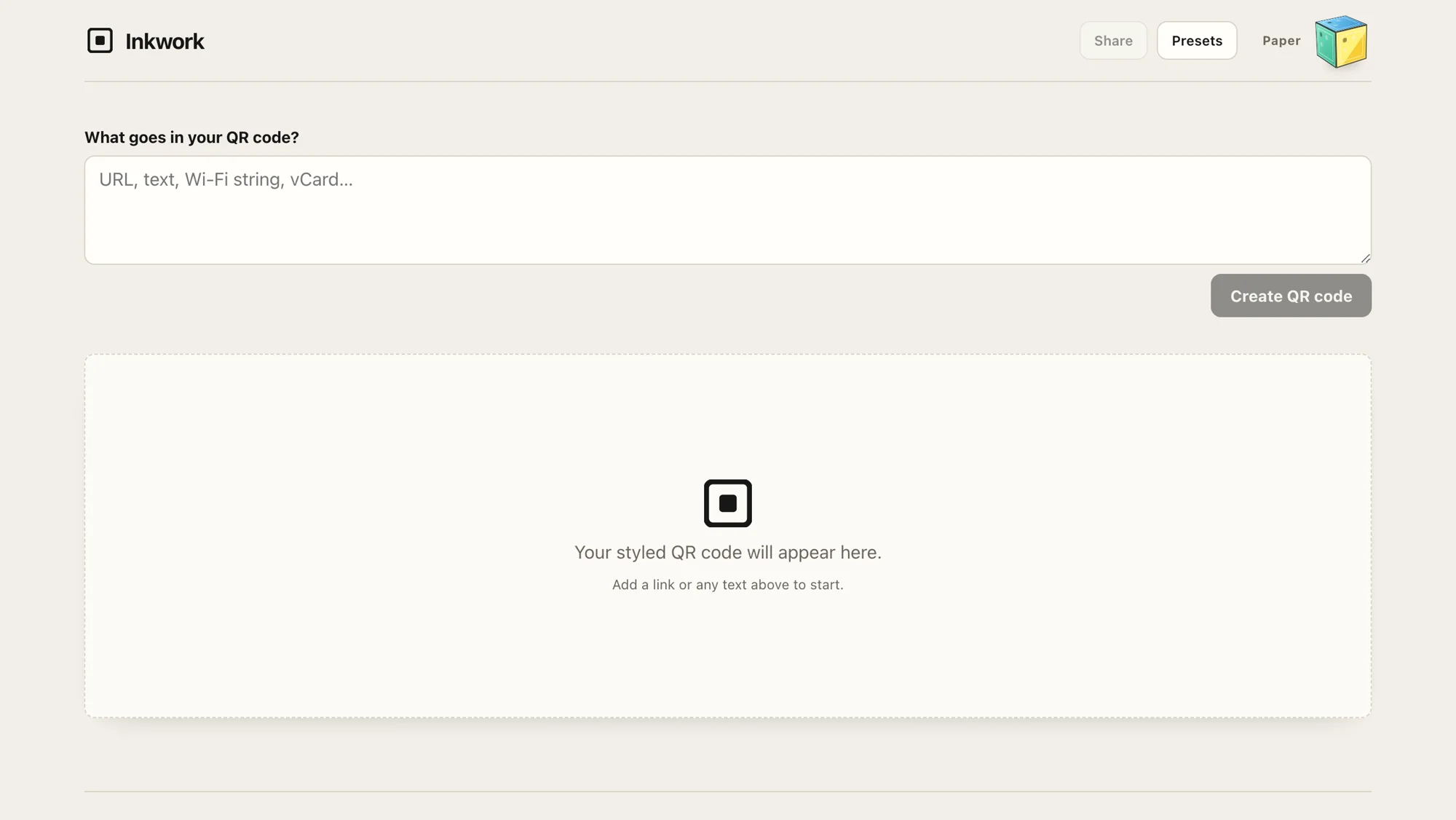The image size is (1456, 820).
Task: Click the Share button
Action: tap(1113, 41)
